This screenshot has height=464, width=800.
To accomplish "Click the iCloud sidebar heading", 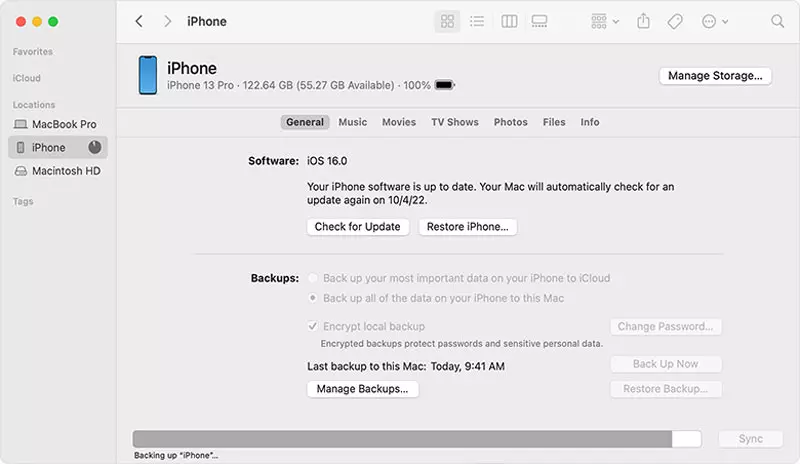I will 27,78.
